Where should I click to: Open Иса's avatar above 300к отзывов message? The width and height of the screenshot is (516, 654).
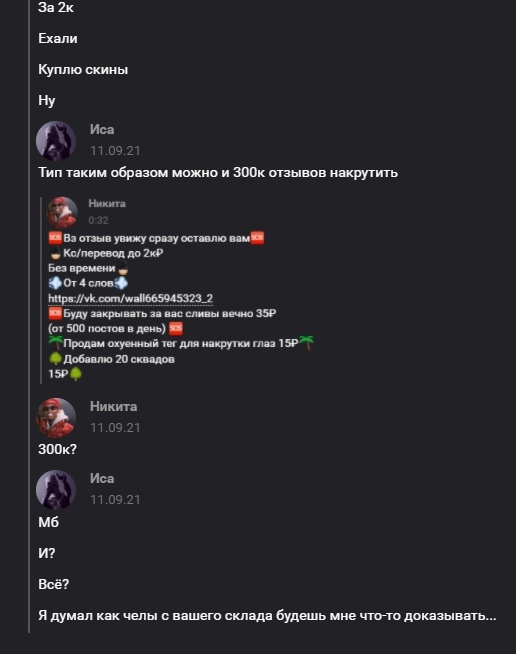point(56,141)
